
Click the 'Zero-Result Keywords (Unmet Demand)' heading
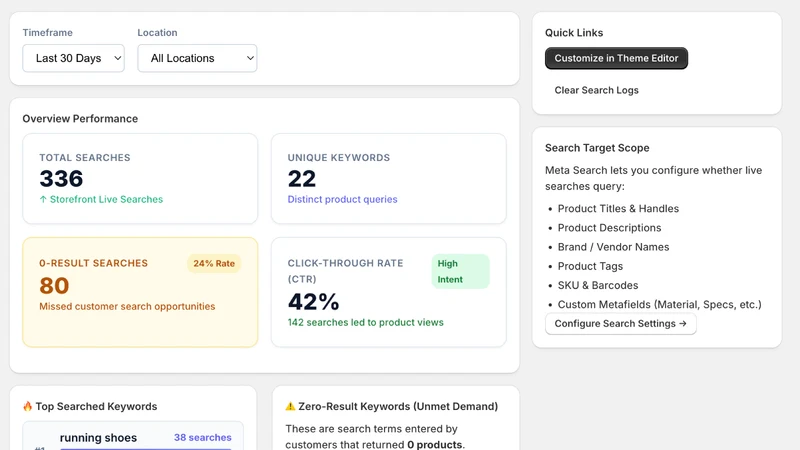398,407
